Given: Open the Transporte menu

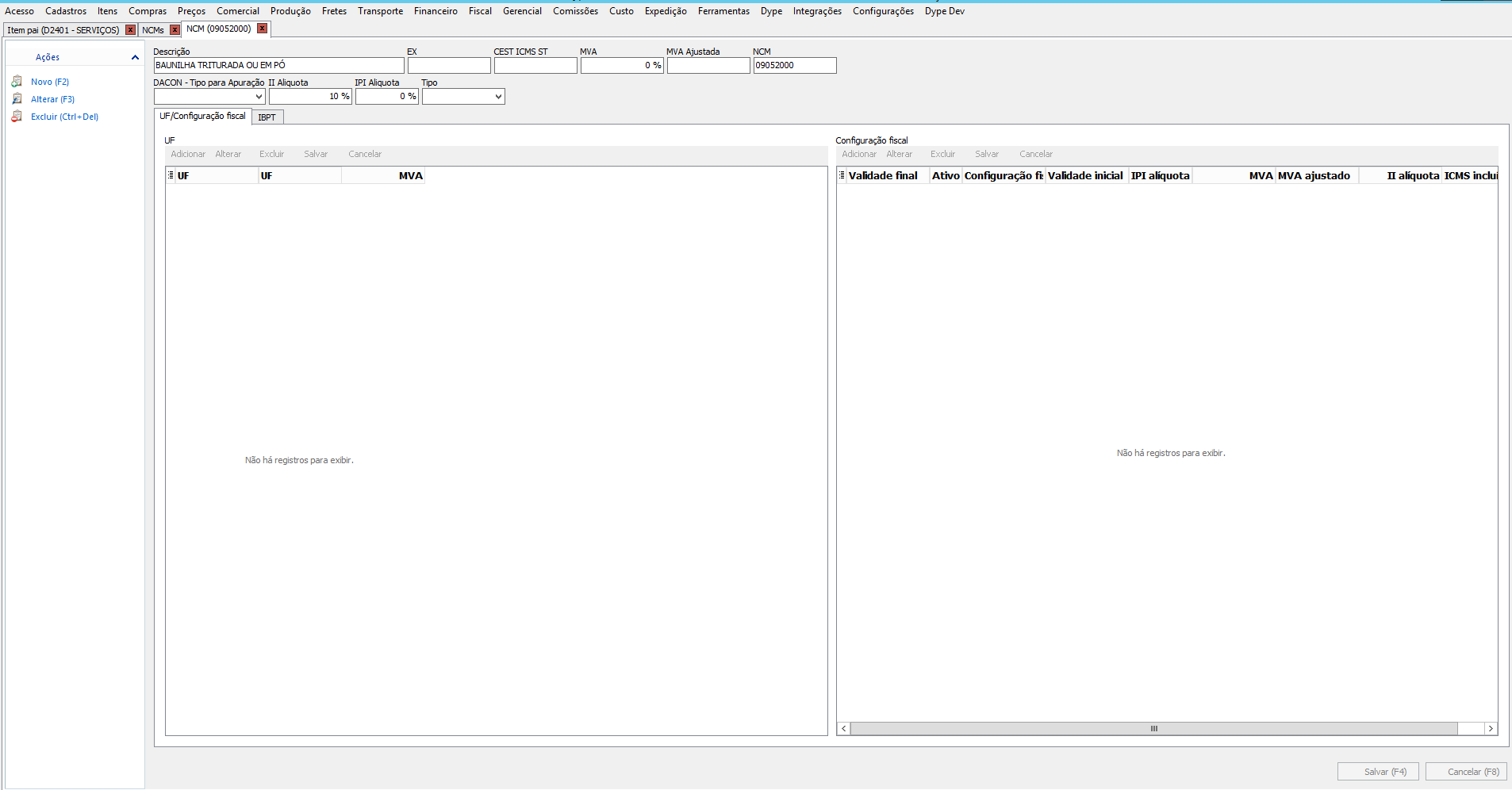Looking at the screenshot, I should (x=380, y=11).
